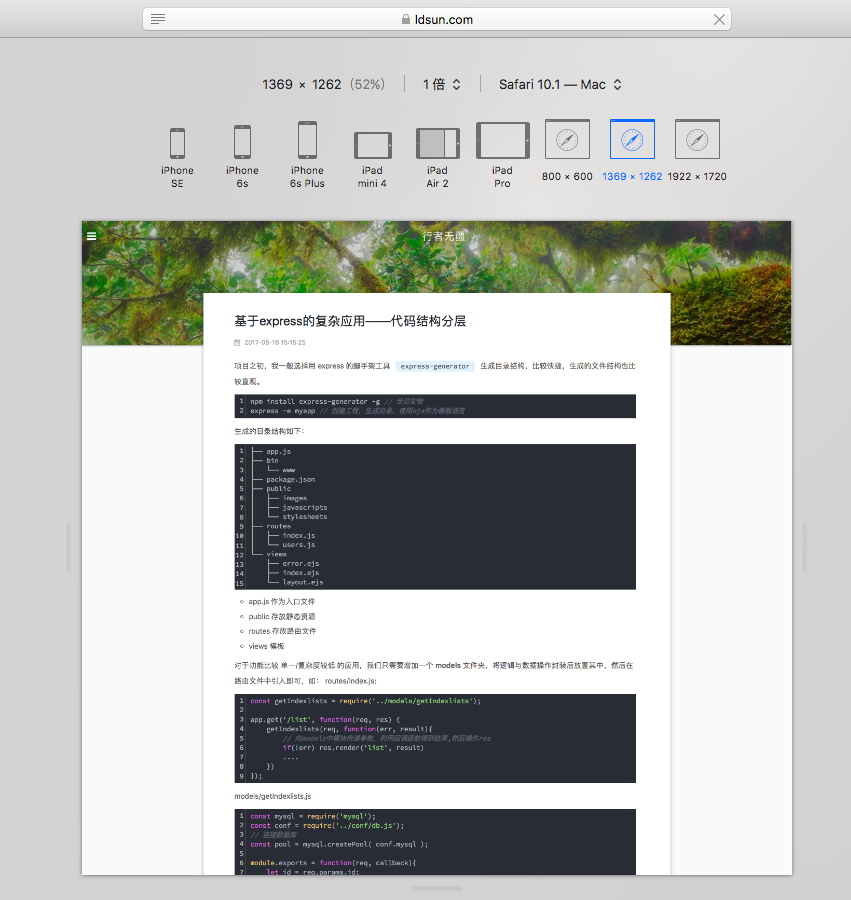Click the reader view icon in the address bar
The image size is (851, 900).
pos(158,19)
